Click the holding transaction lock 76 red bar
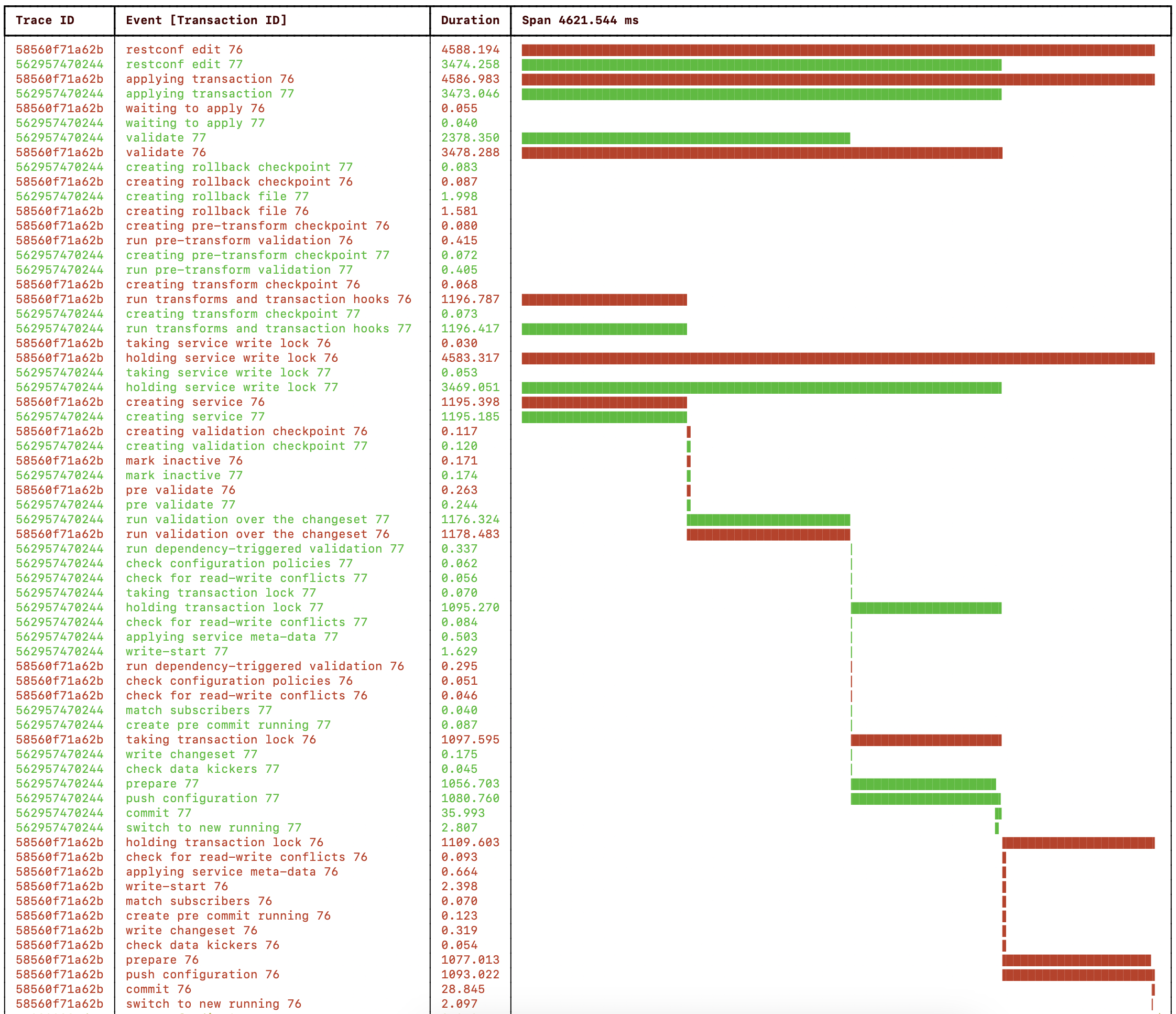 [1078, 843]
